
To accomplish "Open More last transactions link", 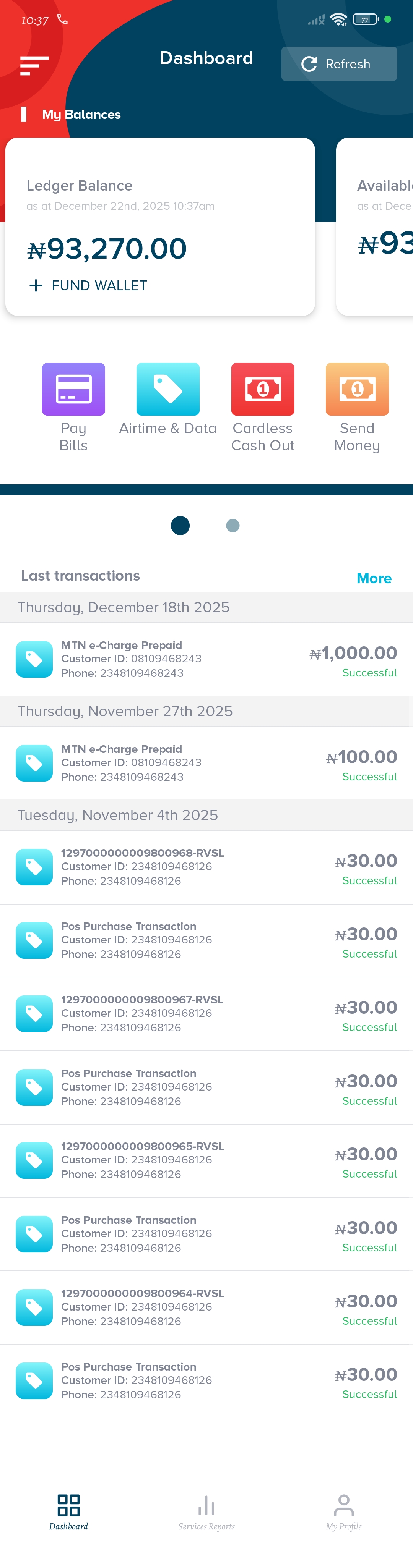I will pyautogui.click(x=373, y=578).
